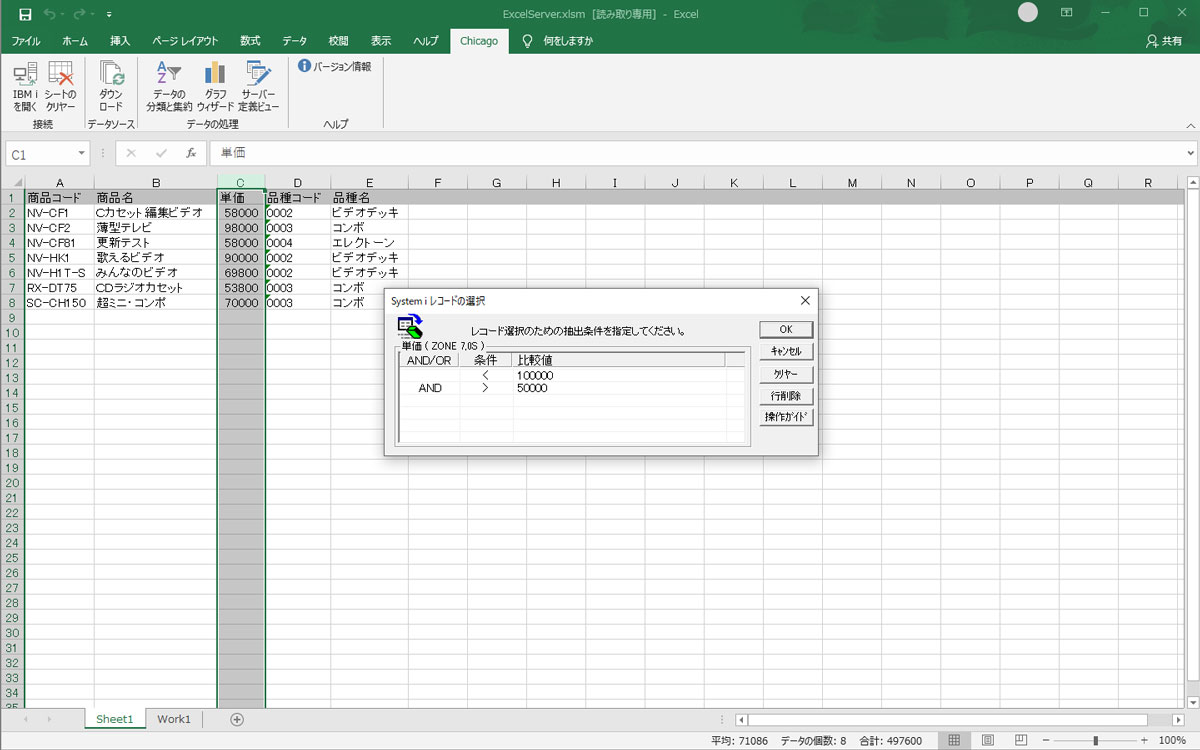
Task: Open the user account icon in title bar
Action: pos(1027,13)
